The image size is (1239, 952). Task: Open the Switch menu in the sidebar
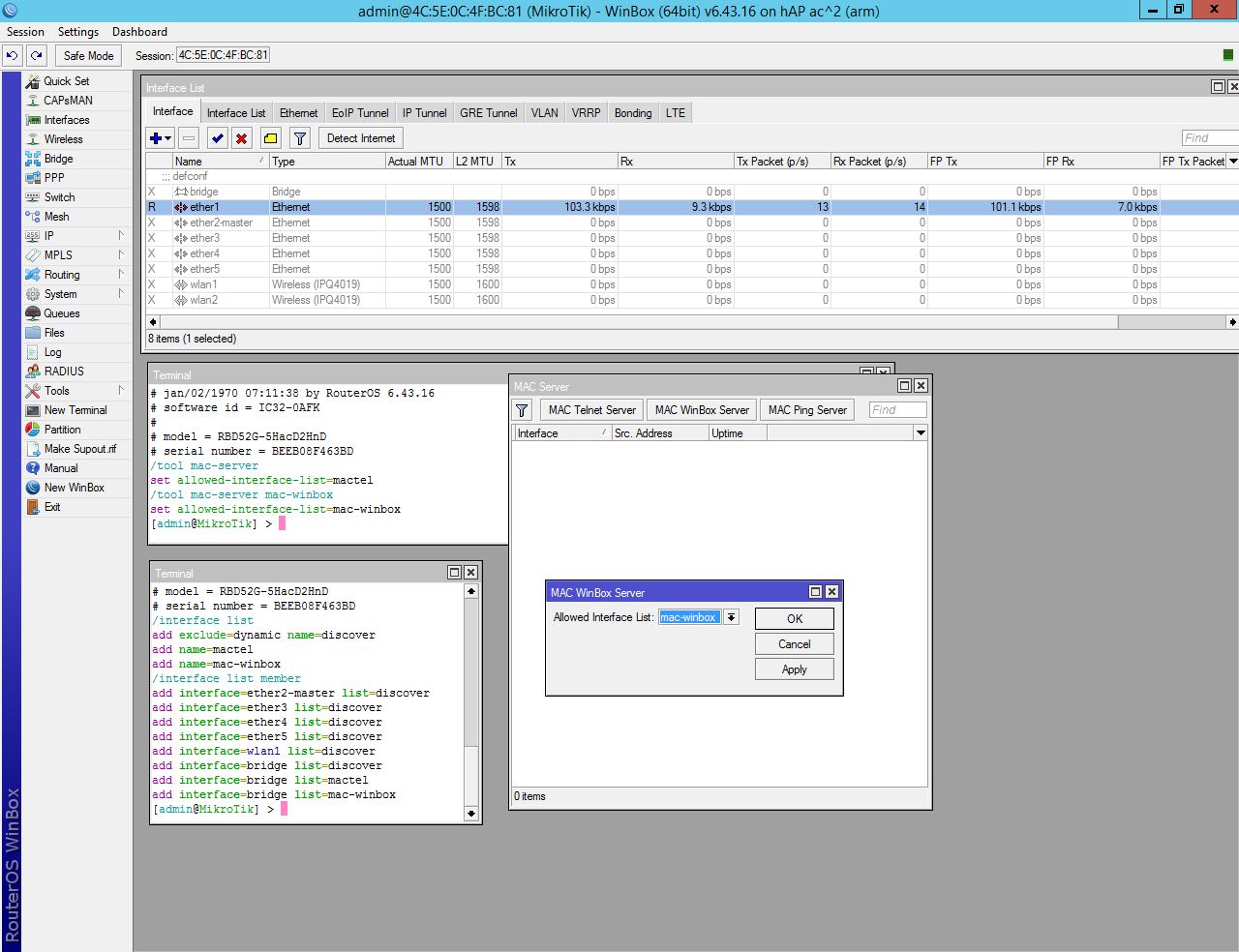point(59,197)
